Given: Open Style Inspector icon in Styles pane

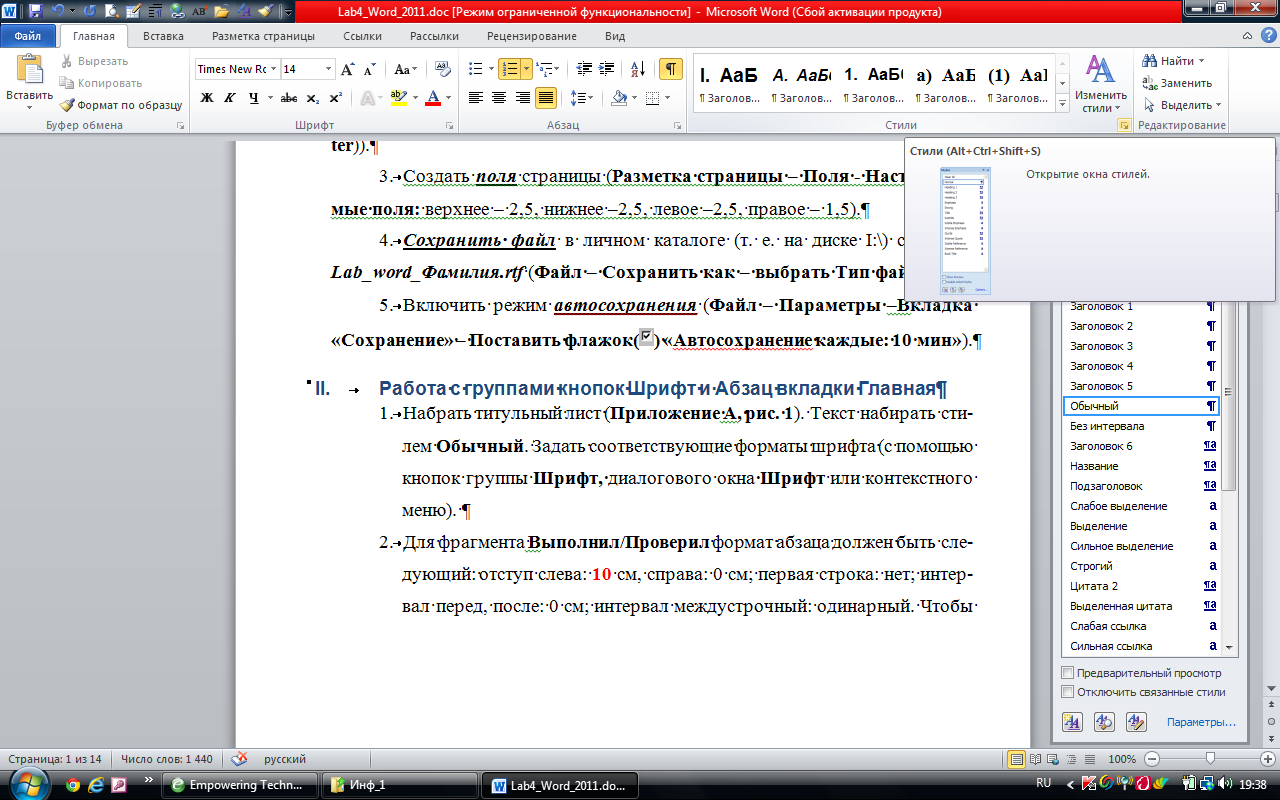Looking at the screenshot, I should (x=1105, y=721).
